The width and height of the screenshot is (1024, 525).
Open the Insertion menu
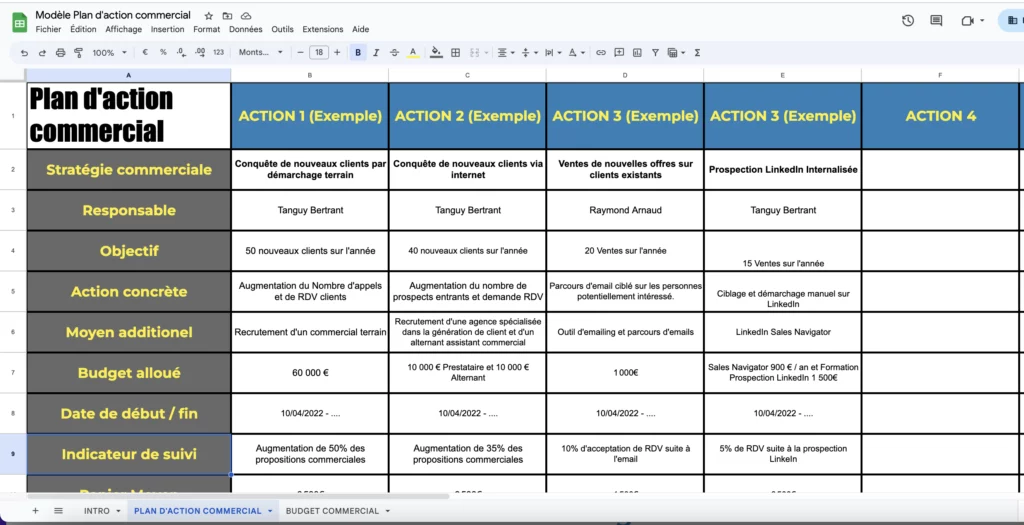pyautogui.click(x=167, y=29)
